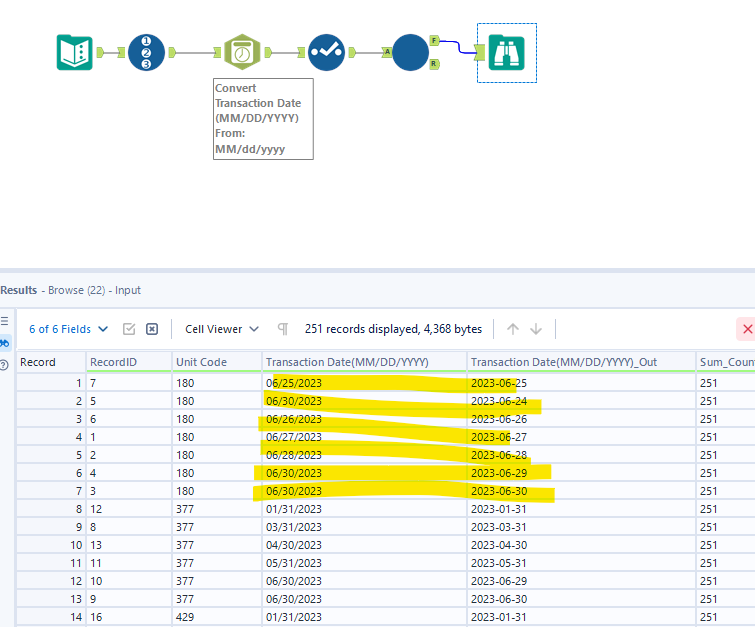Select the Input Data book tool
Viewport: 755px width, 627px height.
coord(75,52)
